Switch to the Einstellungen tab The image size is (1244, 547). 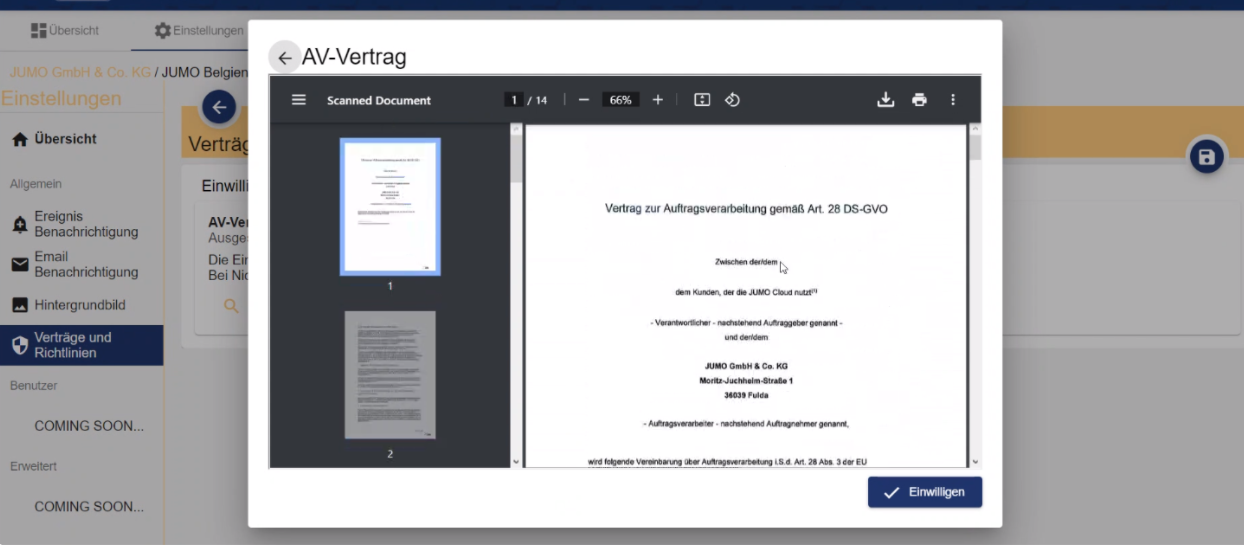coord(199,31)
